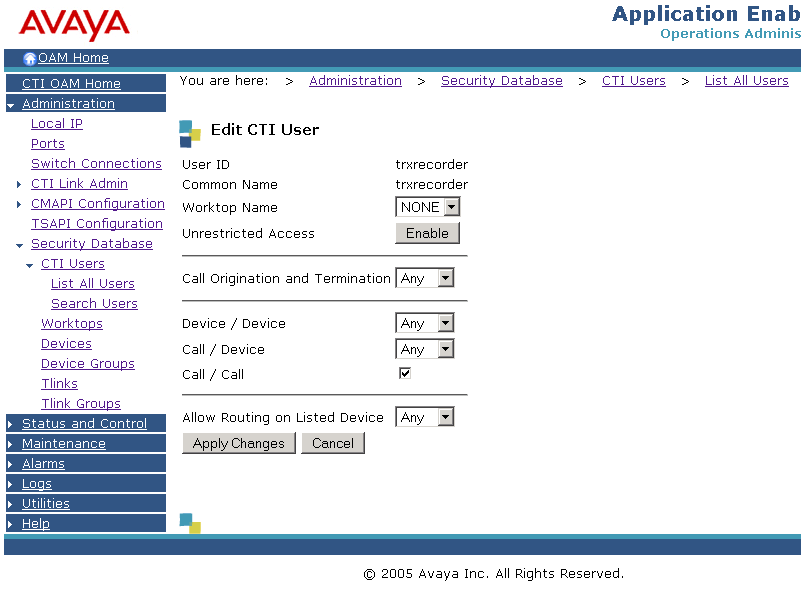Open the Maintenance sidebar menu

pyautogui.click(x=64, y=443)
